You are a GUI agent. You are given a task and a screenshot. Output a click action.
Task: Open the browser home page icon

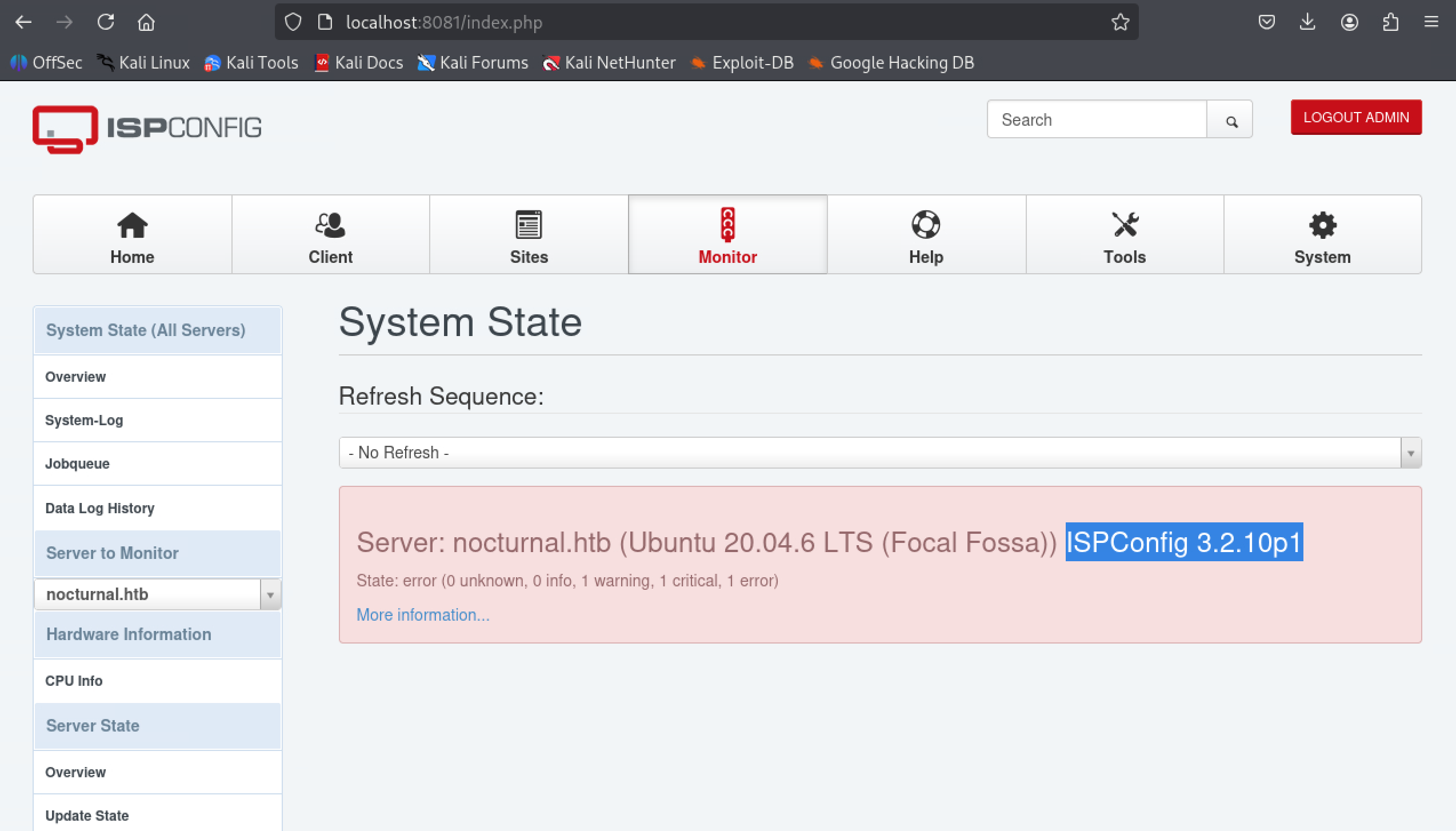coord(146,22)
